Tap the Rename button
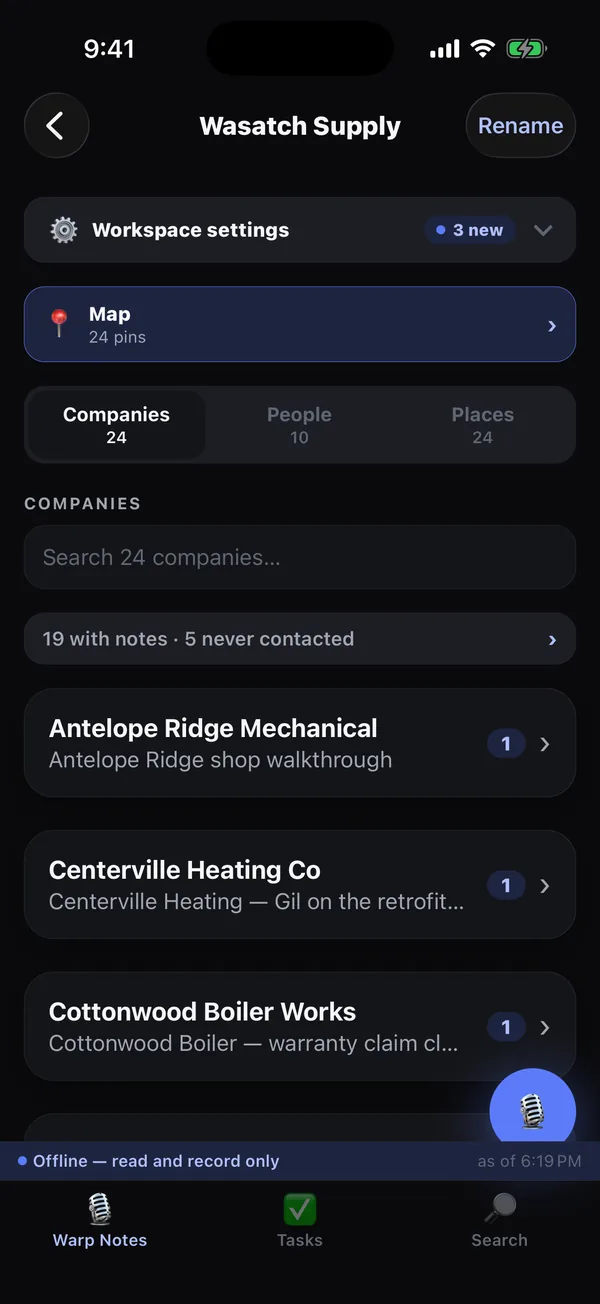This screenshot has width=600, height=1304. coord(521,126)
